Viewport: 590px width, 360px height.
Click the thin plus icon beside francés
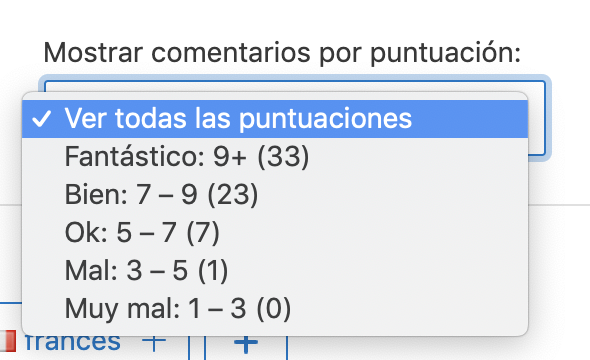coord(154,342)
